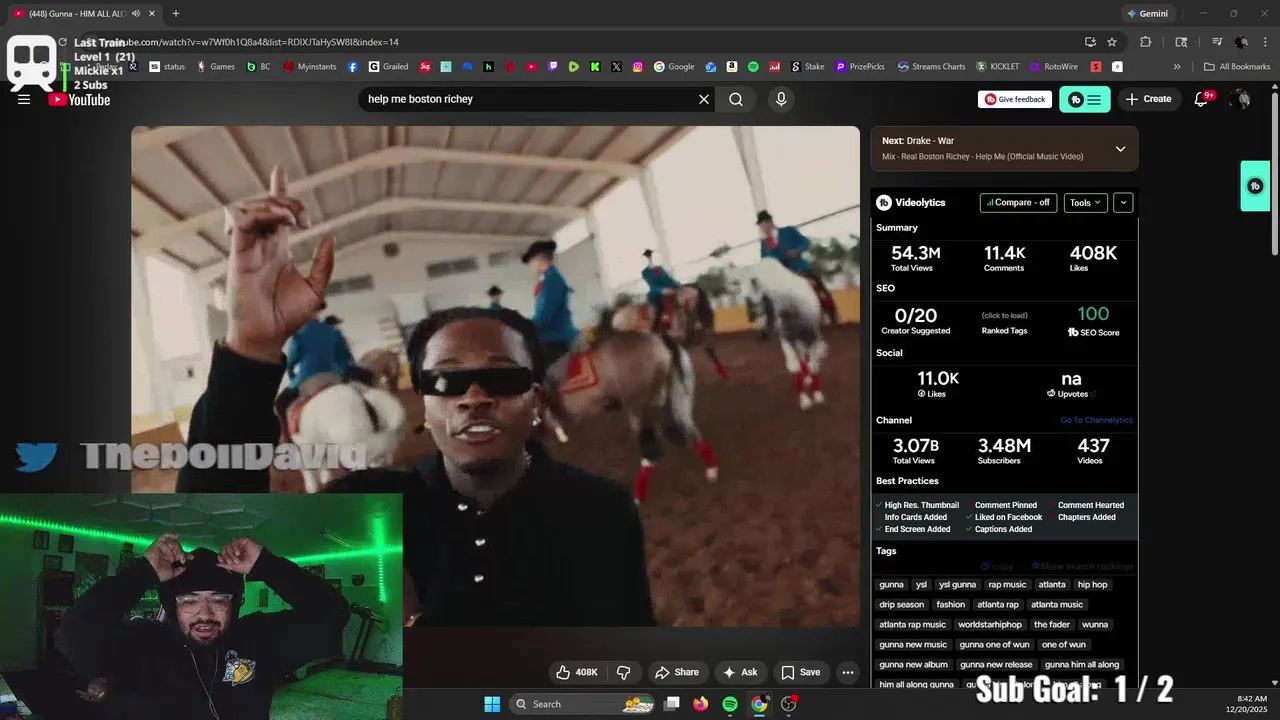1280x720 pixels.
Task: Open the RotoWire bookmark
Action: [x=1054, y=67]
